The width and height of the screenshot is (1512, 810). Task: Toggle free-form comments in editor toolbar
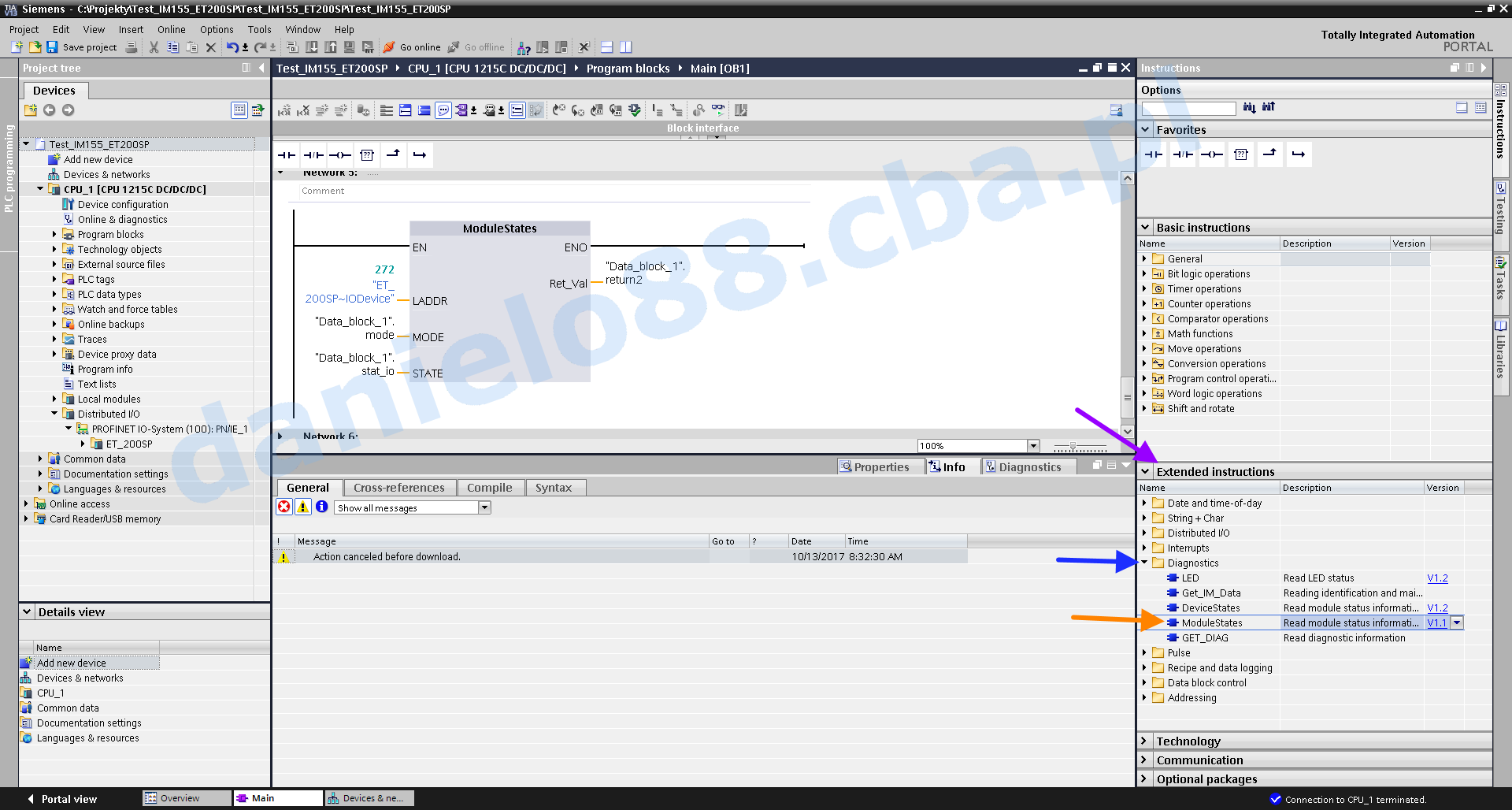click(443, 110)
